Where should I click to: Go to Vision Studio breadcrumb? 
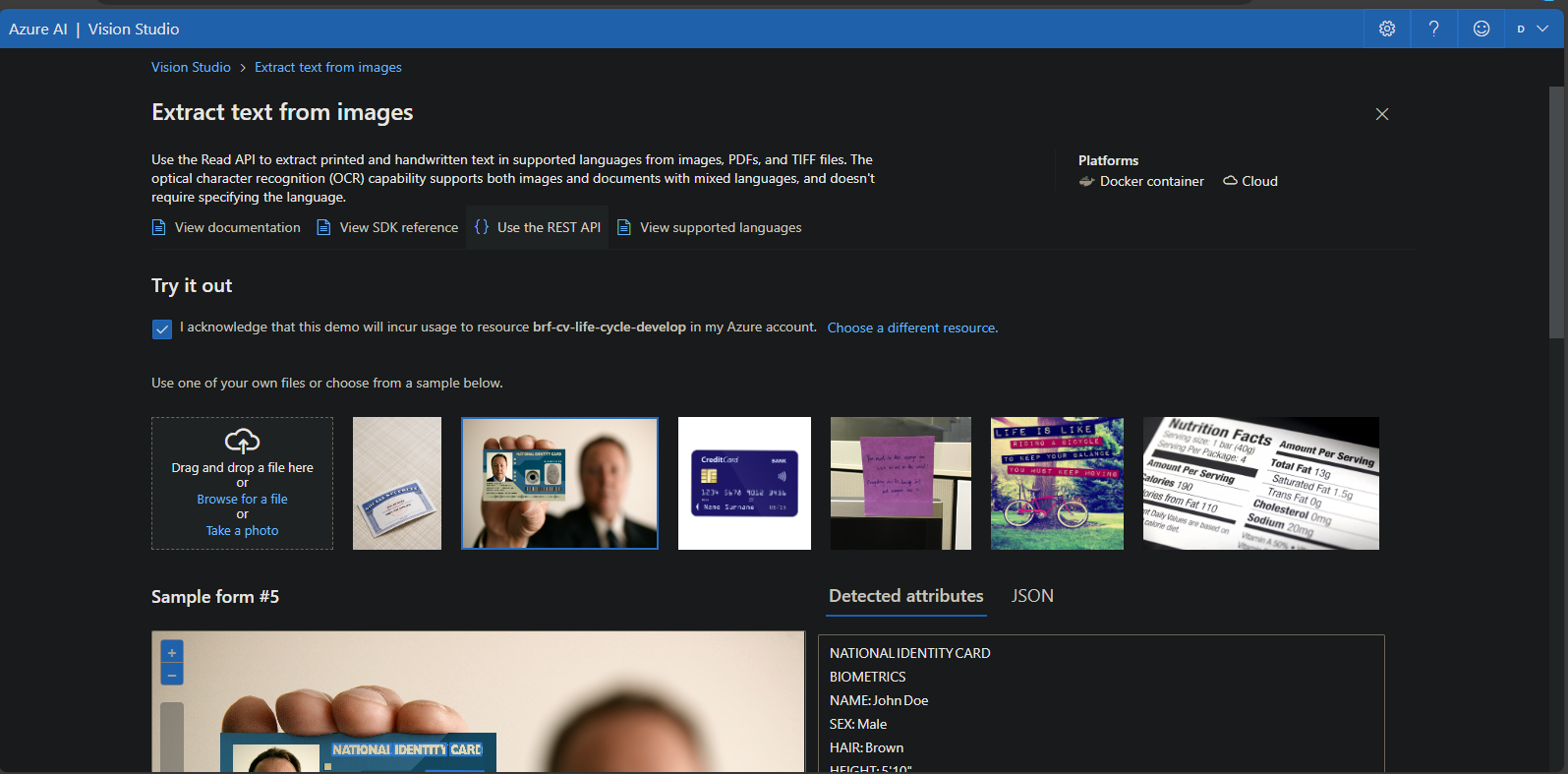pos(191,67)
